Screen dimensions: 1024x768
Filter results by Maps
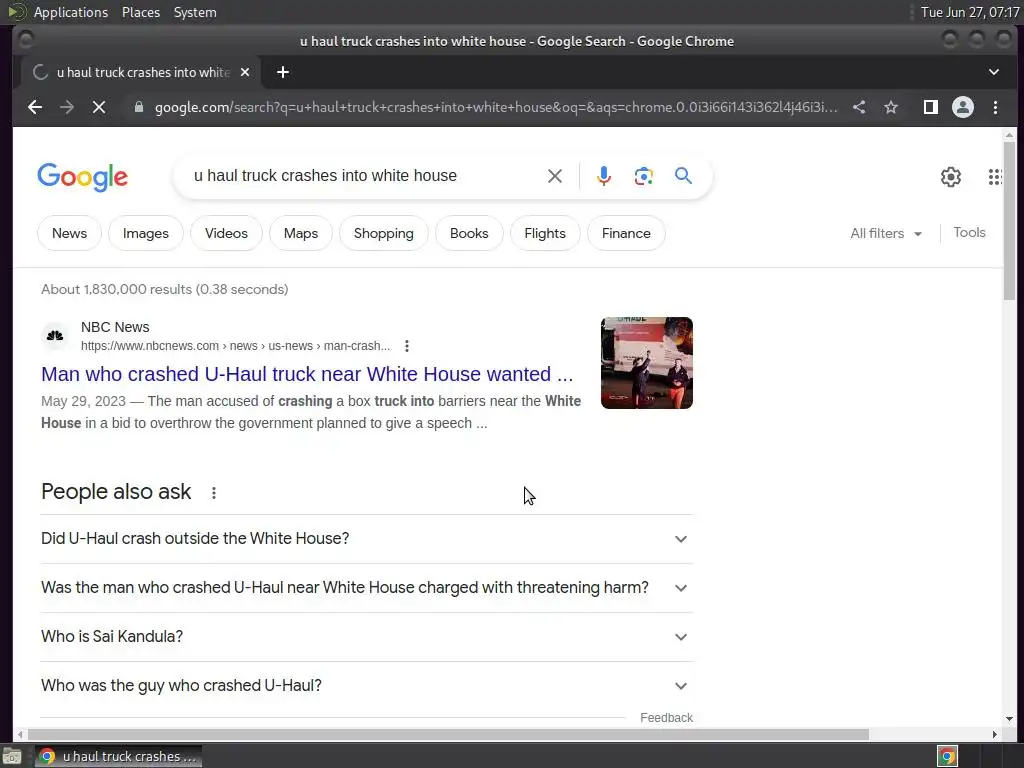300,233
